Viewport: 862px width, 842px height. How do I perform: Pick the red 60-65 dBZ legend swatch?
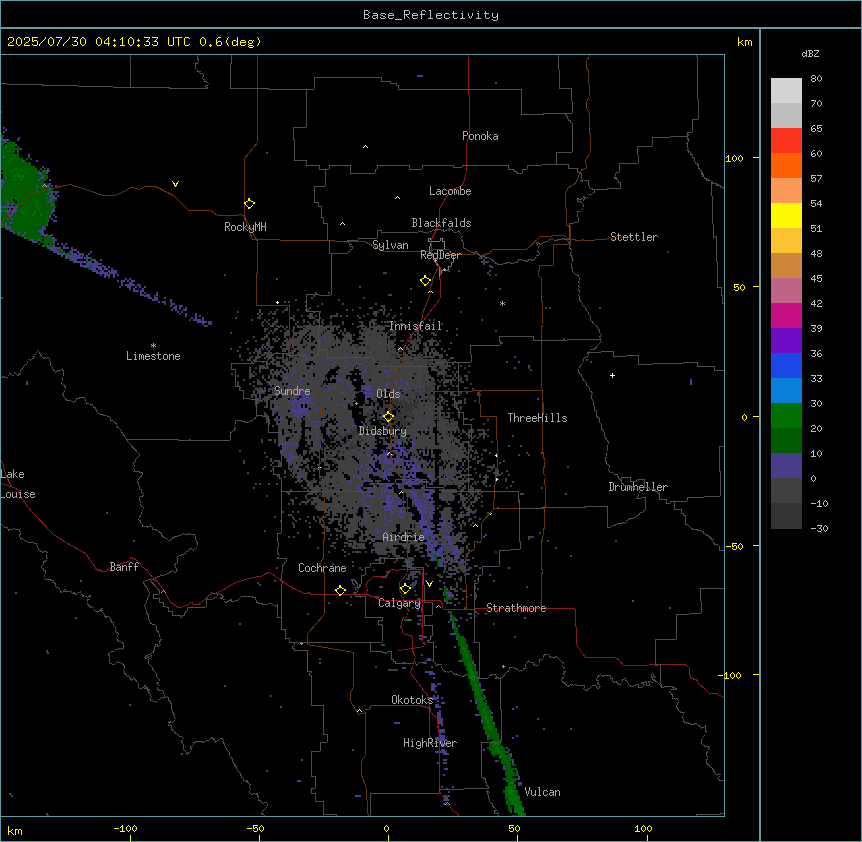[x=786, y=141]
